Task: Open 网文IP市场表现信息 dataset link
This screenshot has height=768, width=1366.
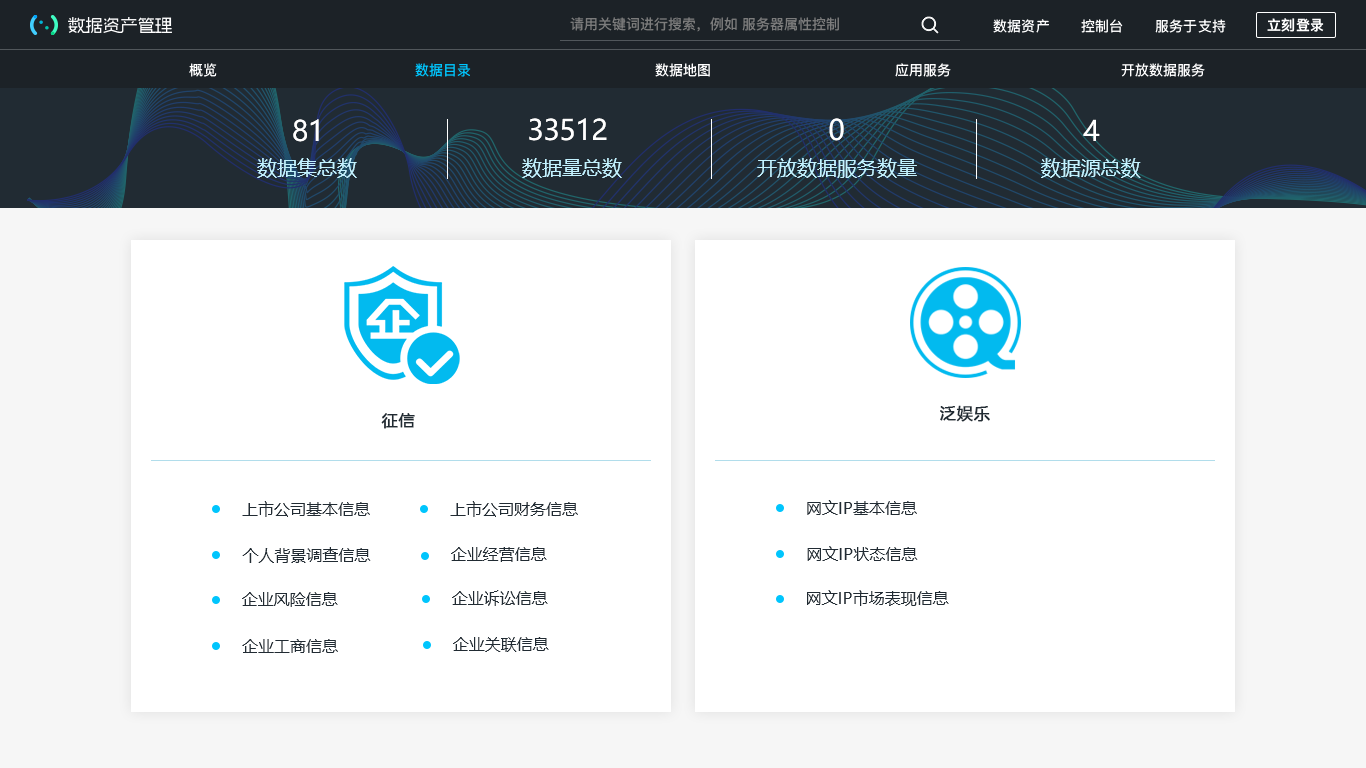Action: coord(877,598)
